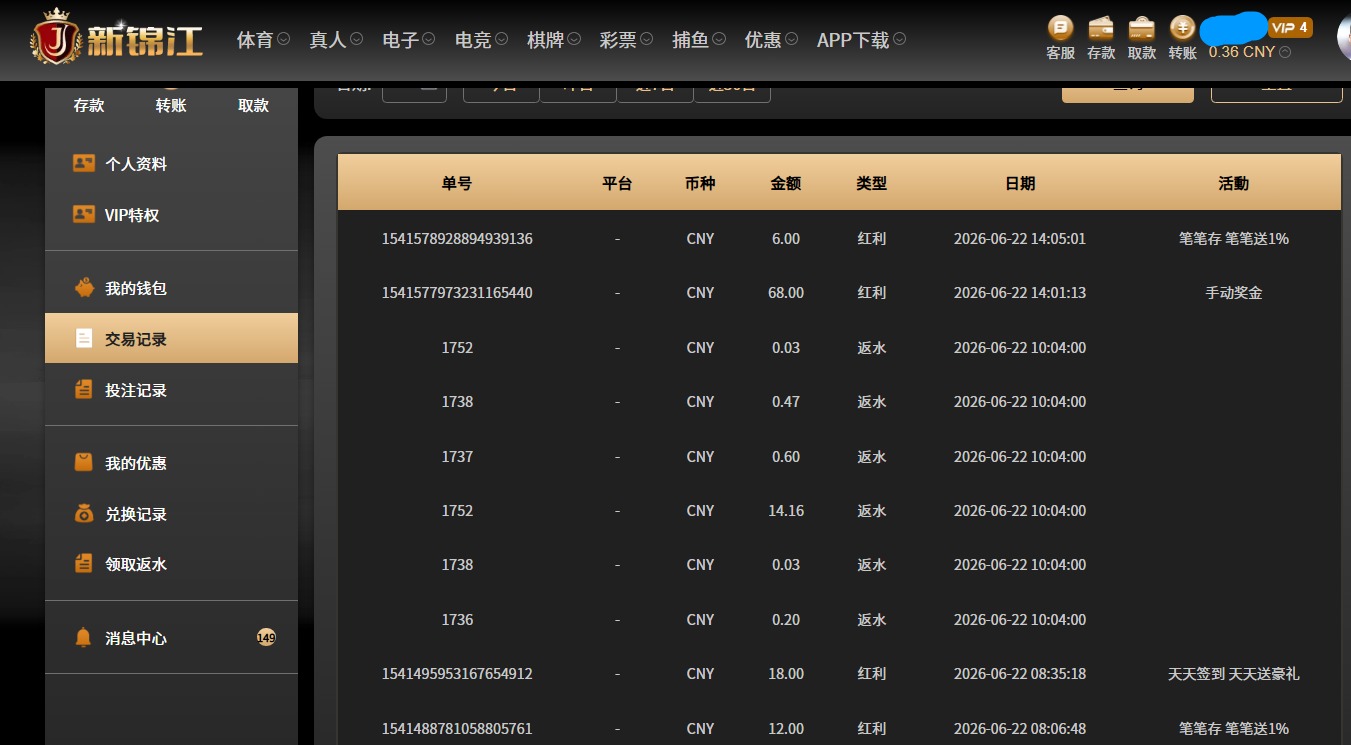Click sidebar 转账 shortcut
Viewport: 1351px width, 745px height.
click(171, 105)
